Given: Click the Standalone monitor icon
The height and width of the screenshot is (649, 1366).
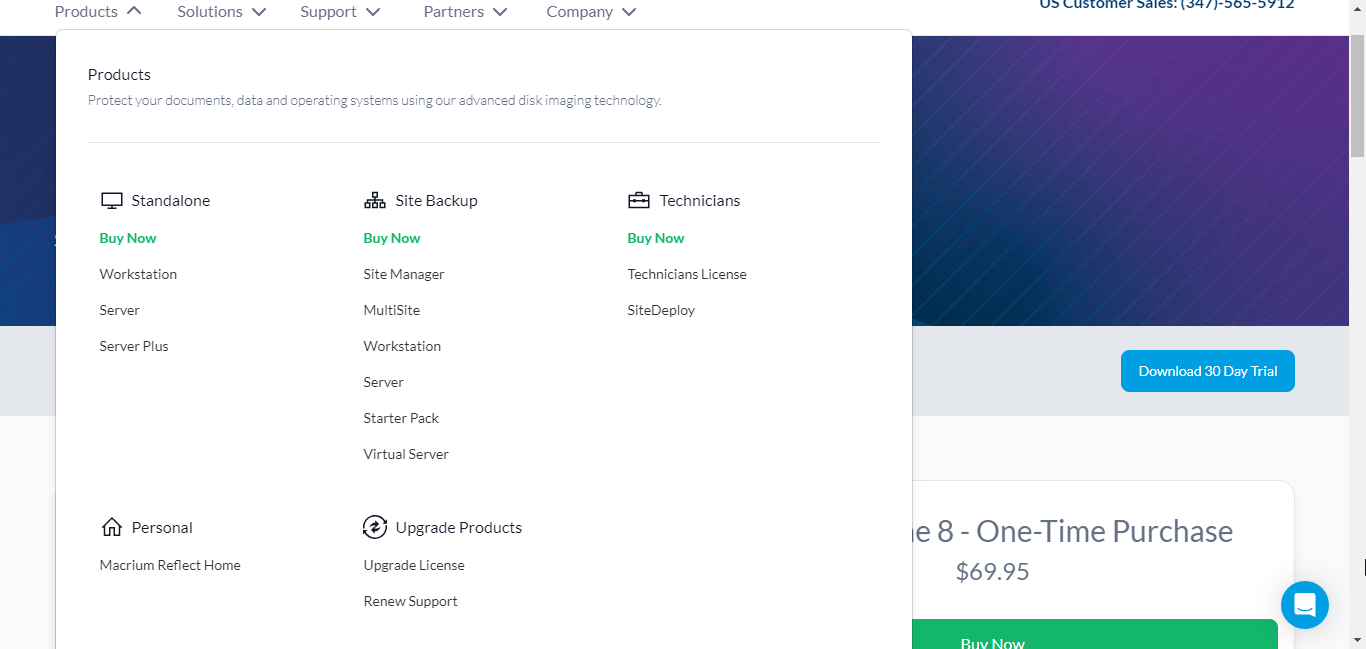Looking at the screenshot, I should (111, 200).
